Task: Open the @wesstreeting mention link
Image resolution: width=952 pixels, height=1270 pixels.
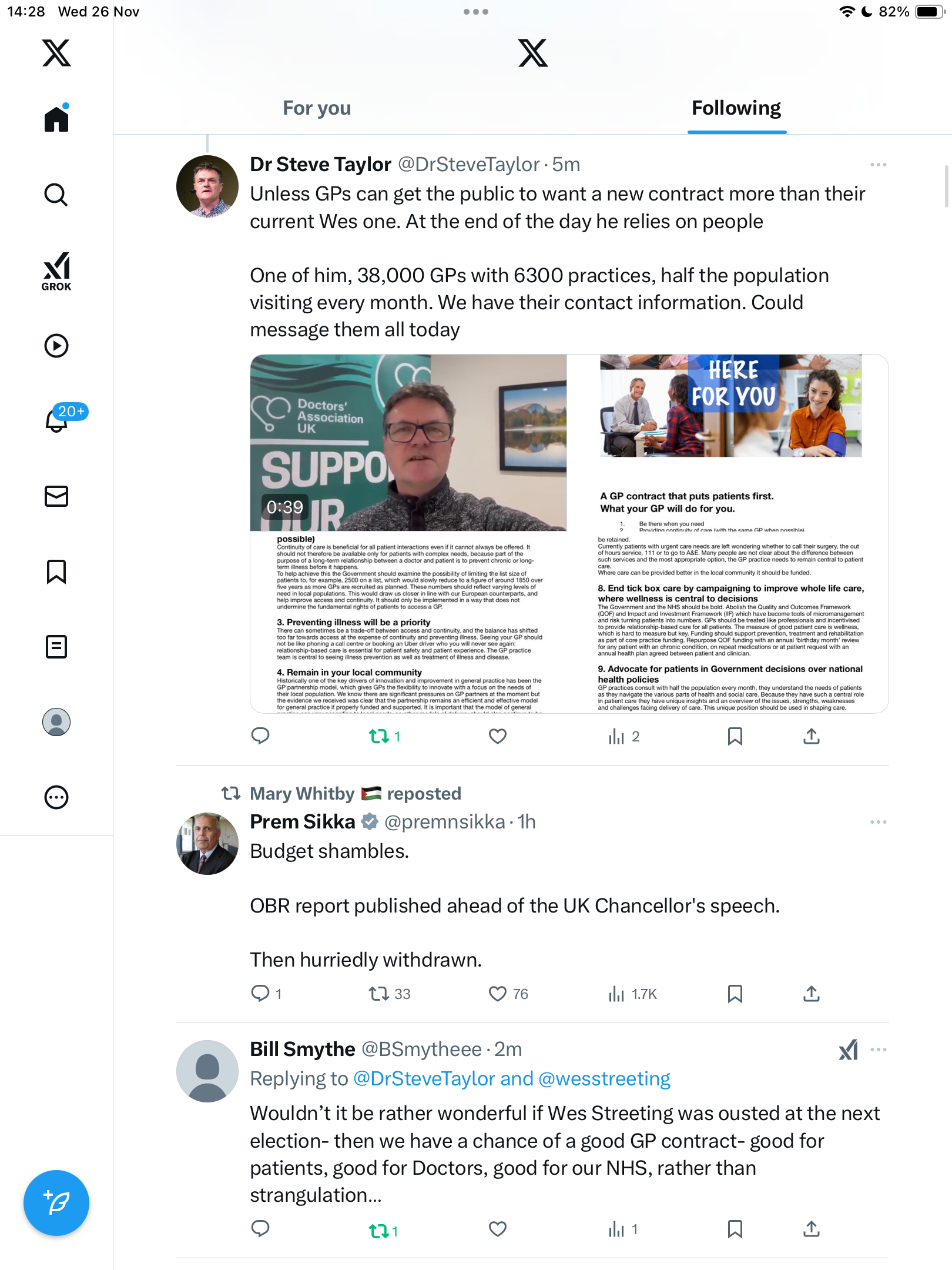Action: click(604, 1079)
